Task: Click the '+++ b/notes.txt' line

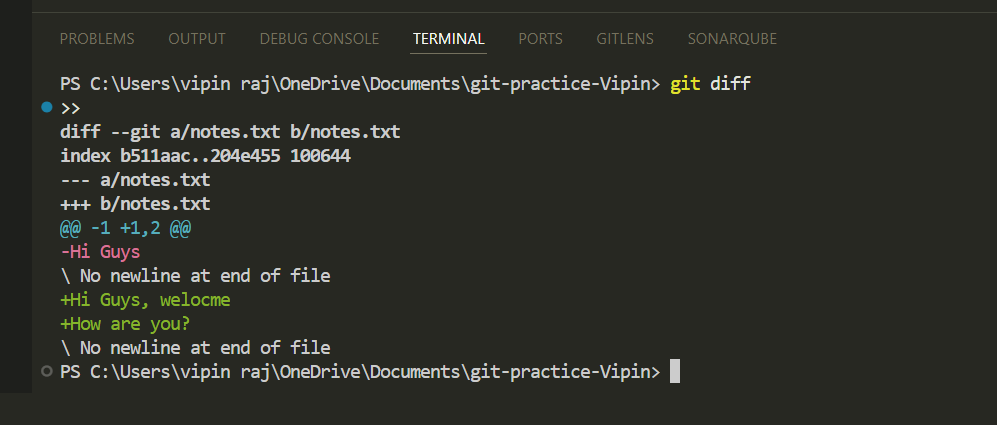Action: point(135,204)
